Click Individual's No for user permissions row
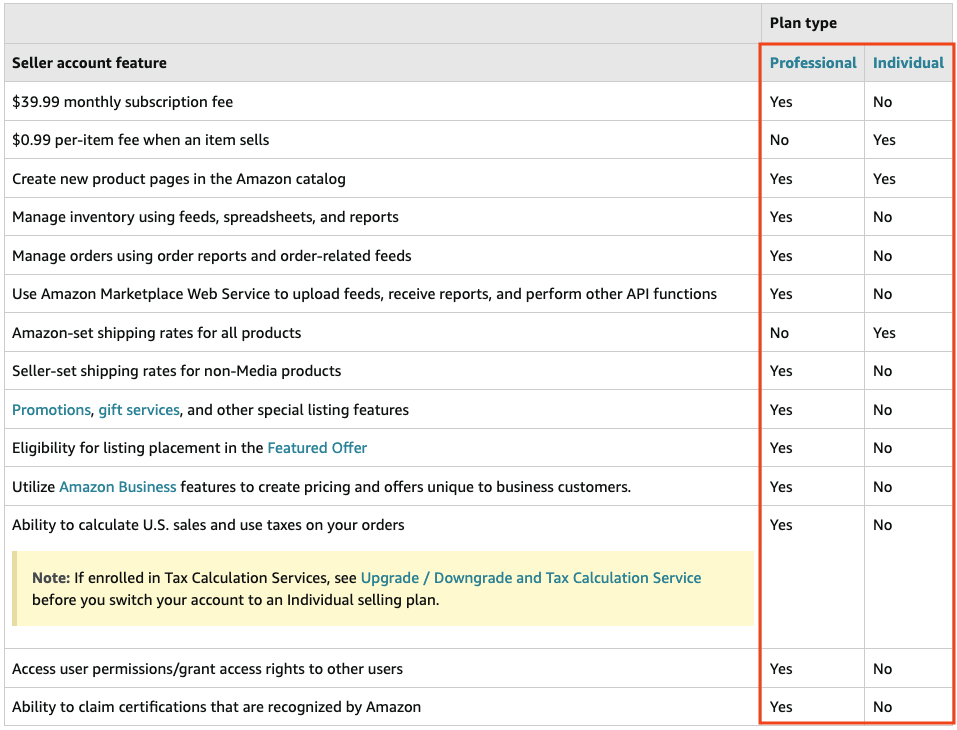The width and height of the screenshot is (957, 730). 882,669
